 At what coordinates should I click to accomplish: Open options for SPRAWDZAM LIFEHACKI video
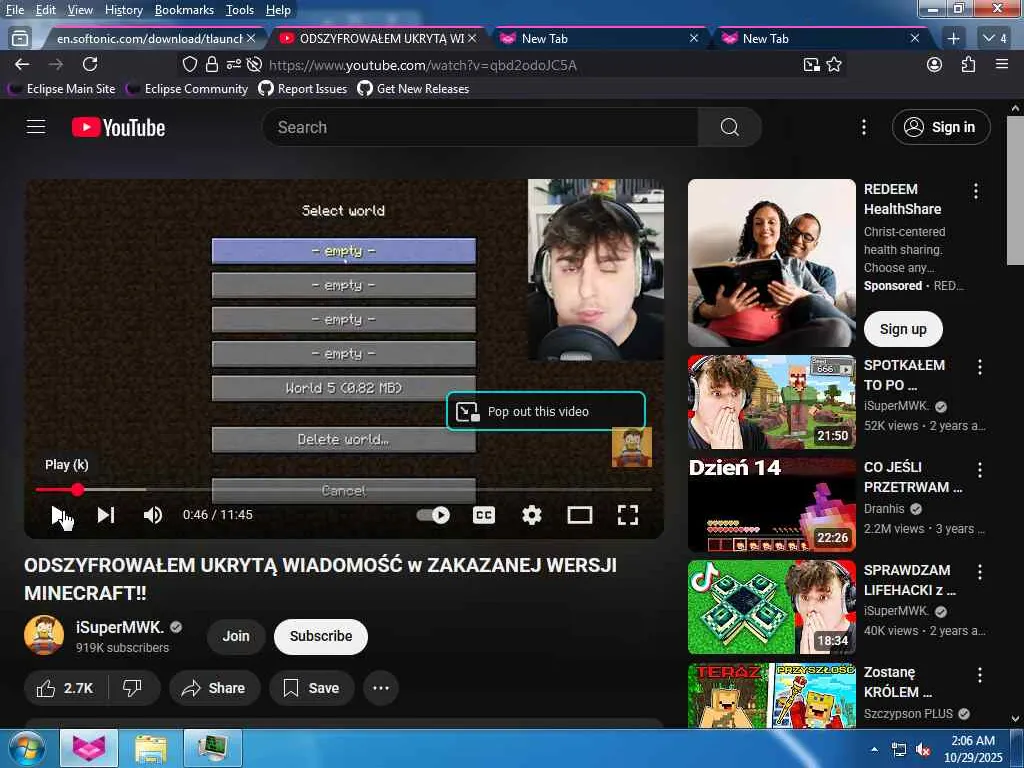pos(980,572)
